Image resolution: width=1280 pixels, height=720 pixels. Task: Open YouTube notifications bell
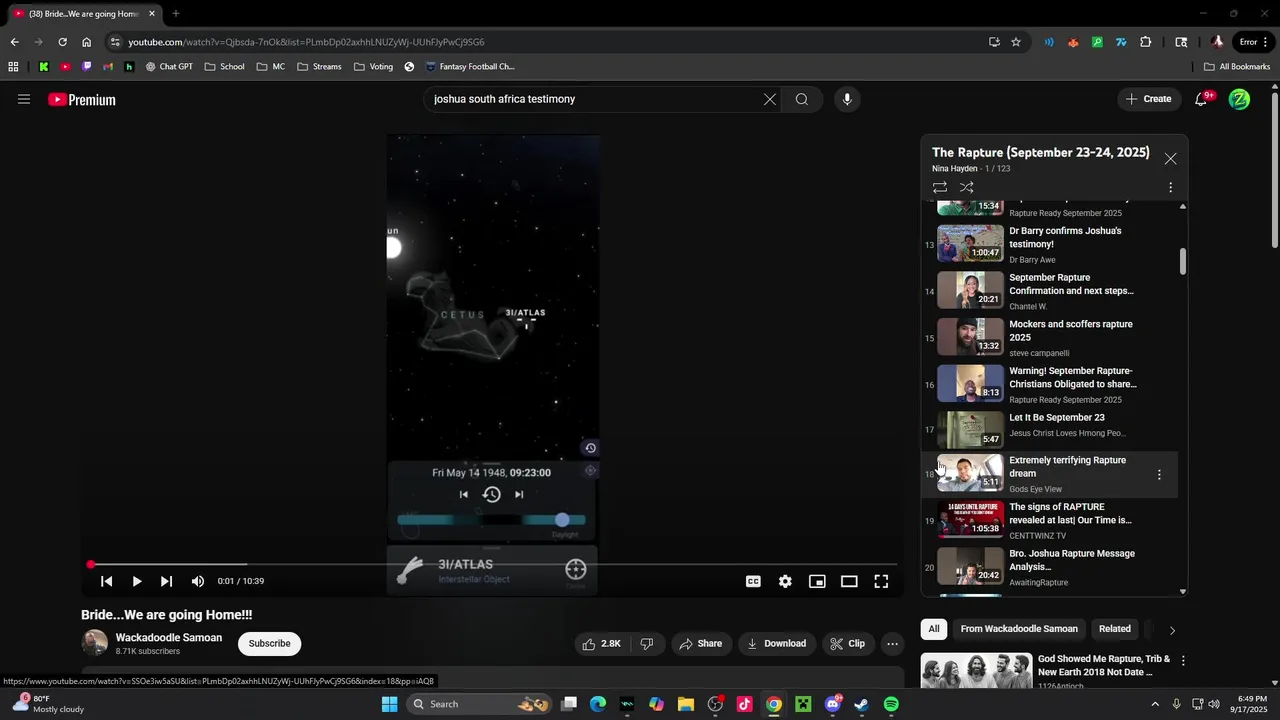tap(1203, 99)
